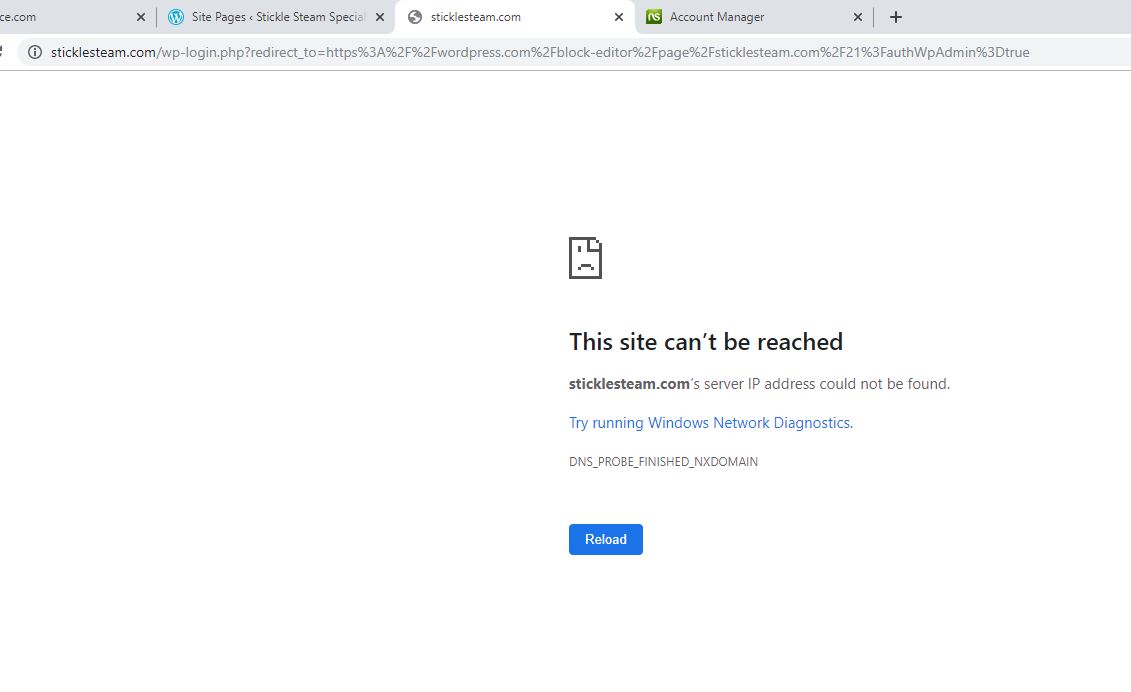1131x692 pixels.
Task: Click the "This site can't be reached" heading
Action: point(705,342)
